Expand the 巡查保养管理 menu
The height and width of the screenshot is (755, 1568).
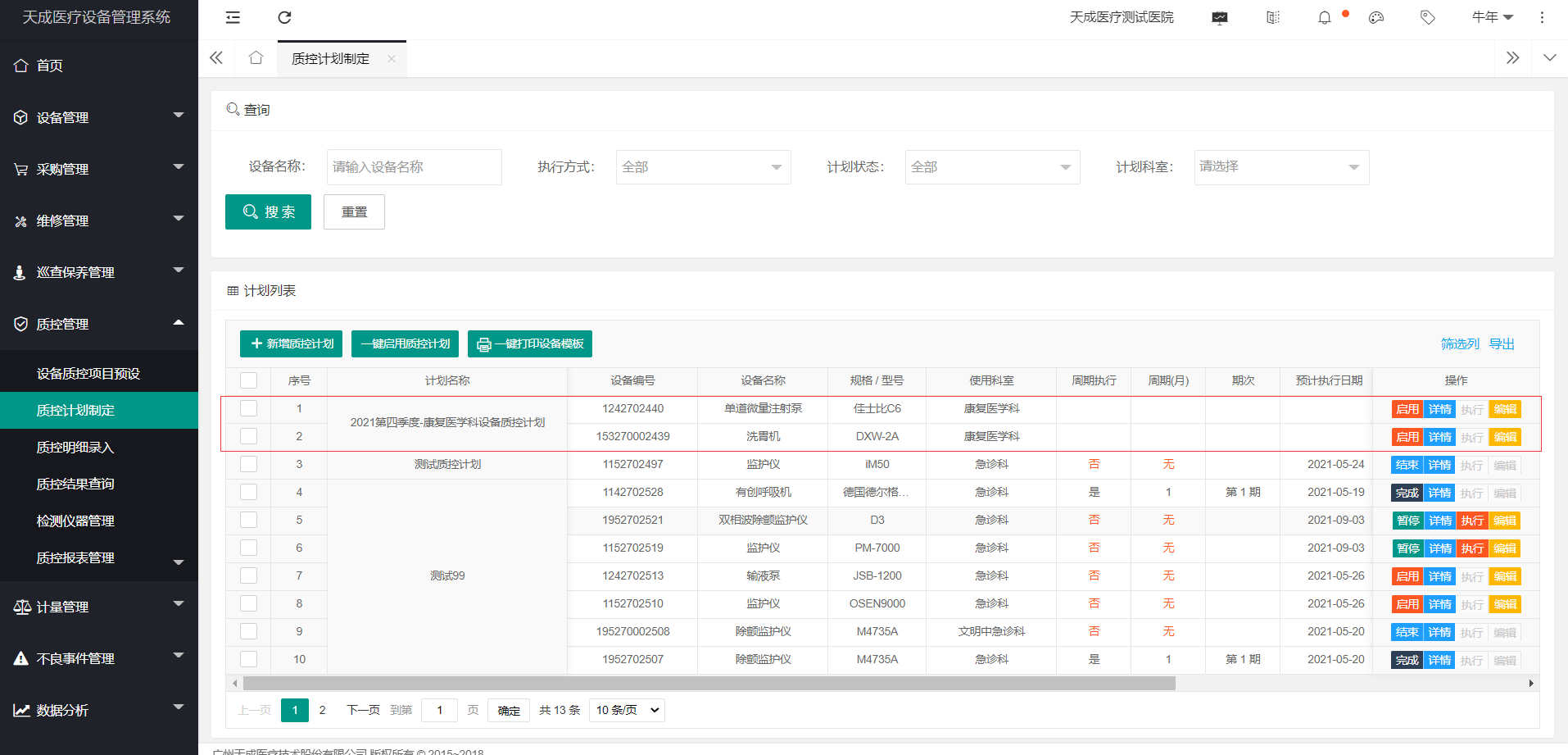tap(99, 272)
